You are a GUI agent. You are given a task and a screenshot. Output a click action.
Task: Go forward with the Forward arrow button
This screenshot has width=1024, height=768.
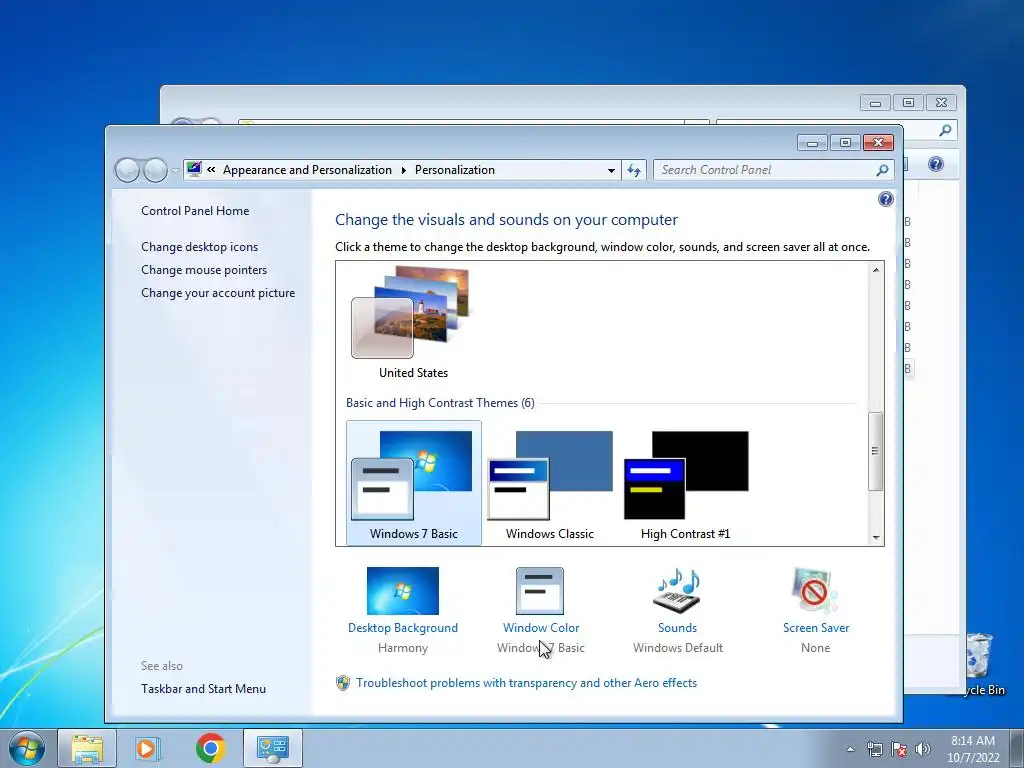point(155,170)
